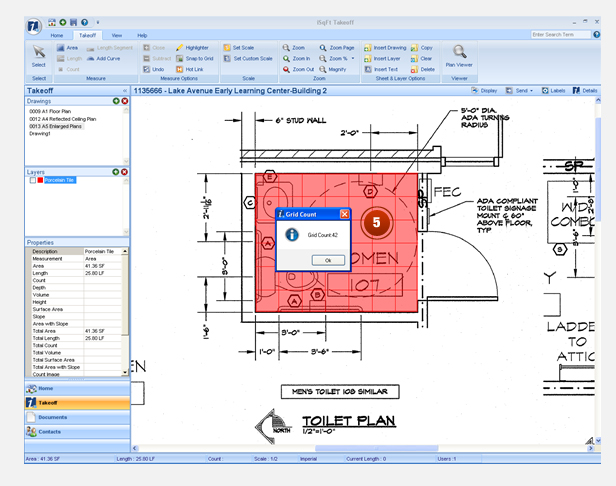Open the Send dropdown
616x486 pixels.
(519, 91)
